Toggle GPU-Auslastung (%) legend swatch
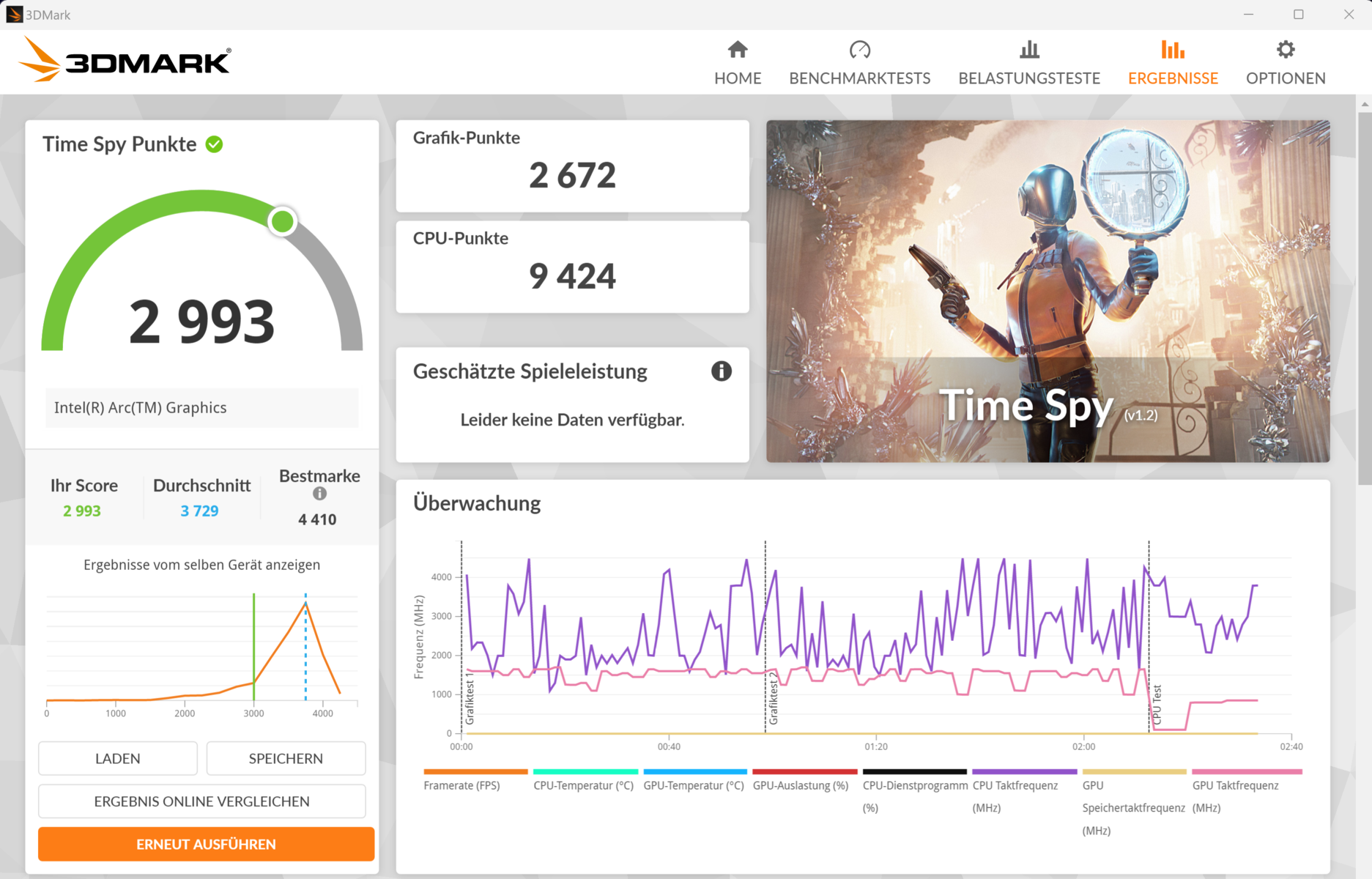The image size is (1372, 879). coord(805,771)
